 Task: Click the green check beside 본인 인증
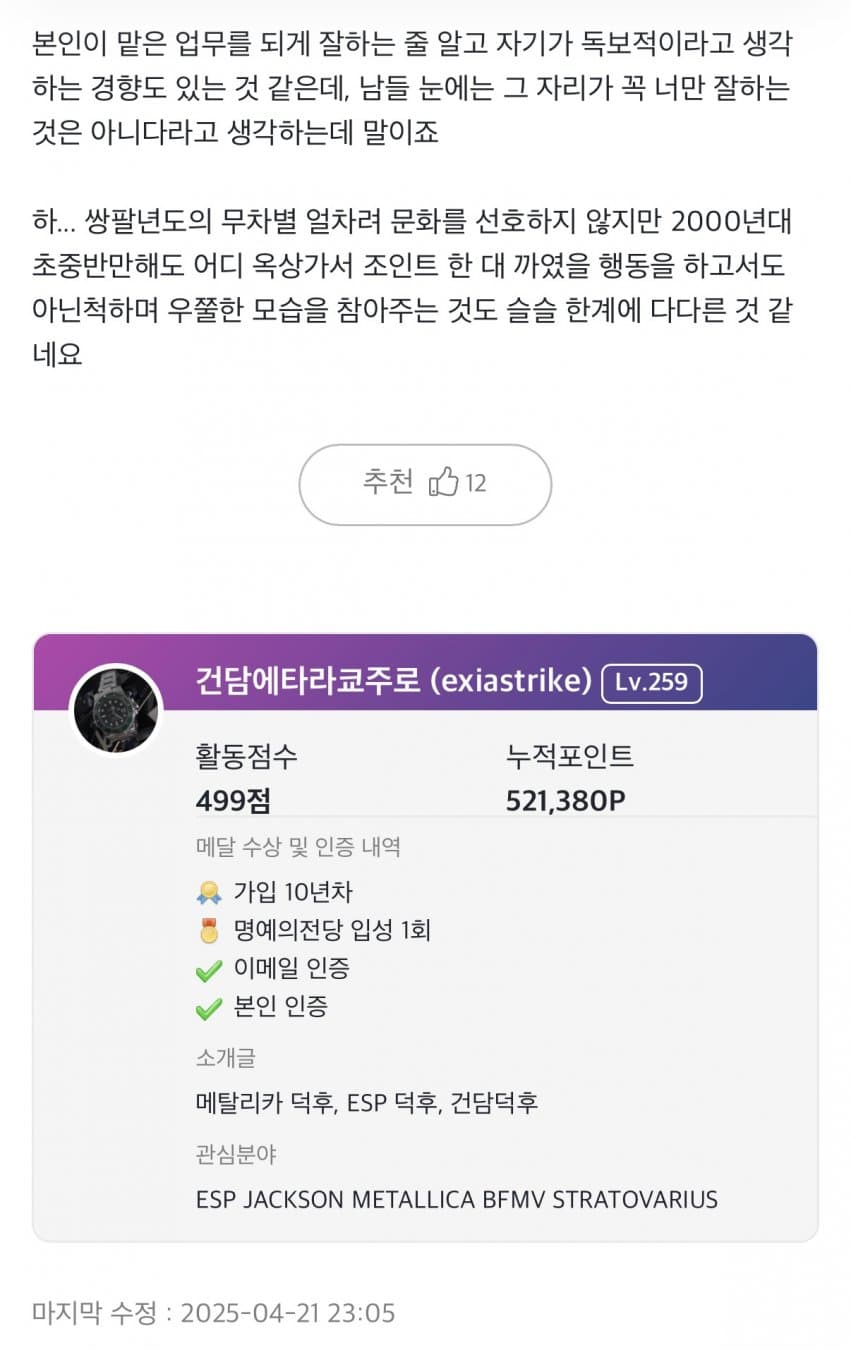point(209,1008)
